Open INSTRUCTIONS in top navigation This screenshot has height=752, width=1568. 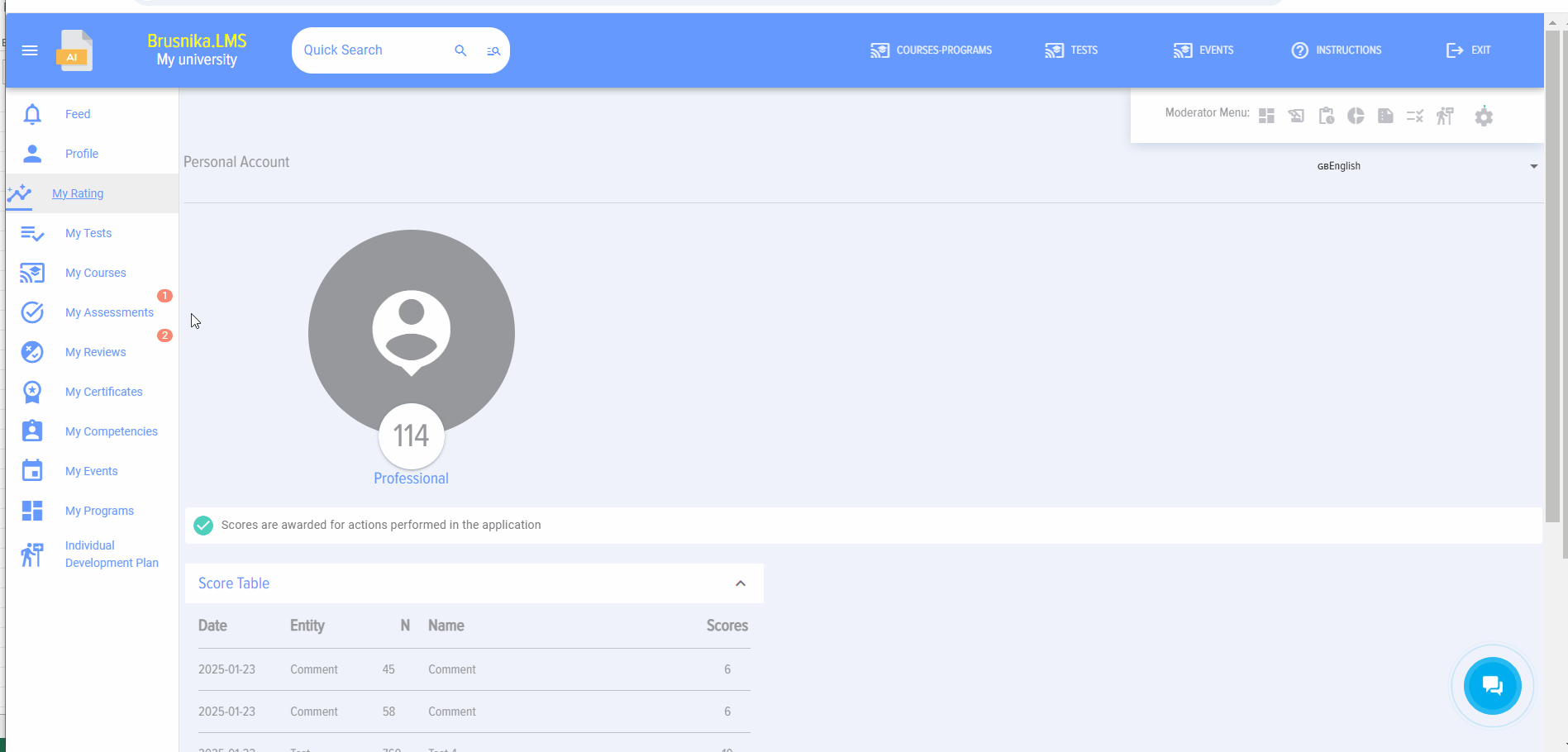point(1337,50)
